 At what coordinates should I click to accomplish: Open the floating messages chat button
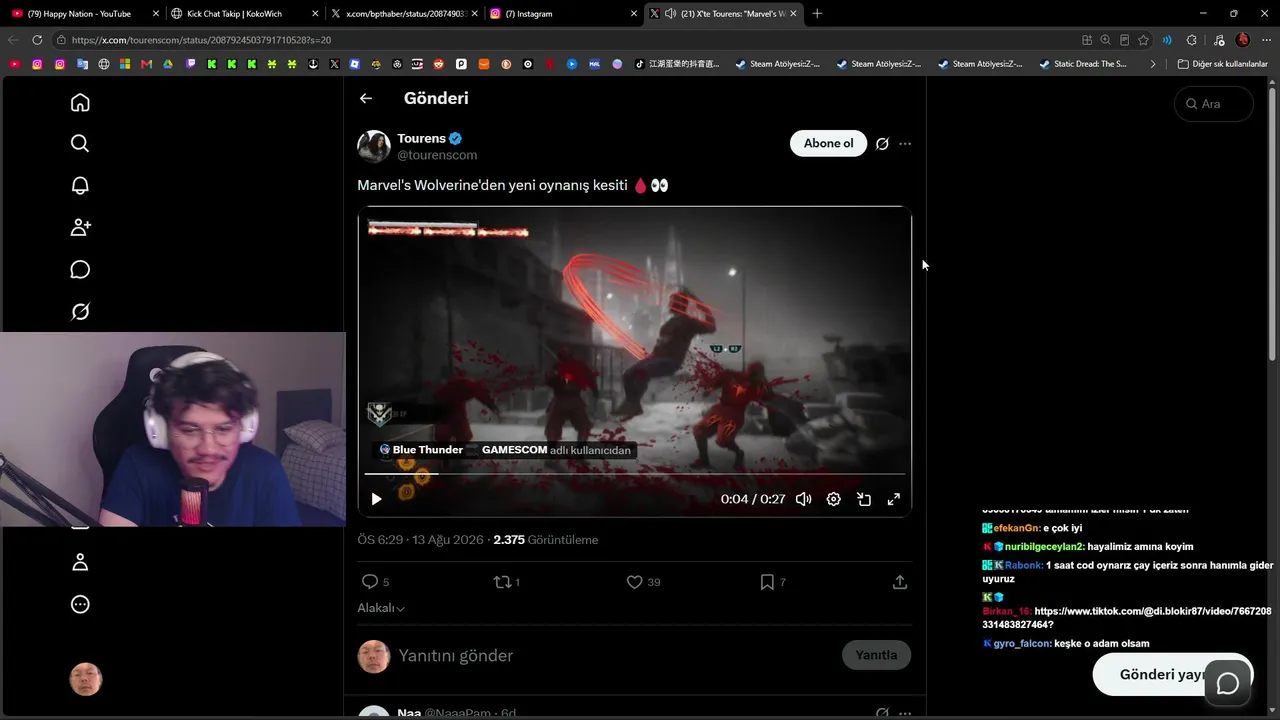tap(1228, 684)
